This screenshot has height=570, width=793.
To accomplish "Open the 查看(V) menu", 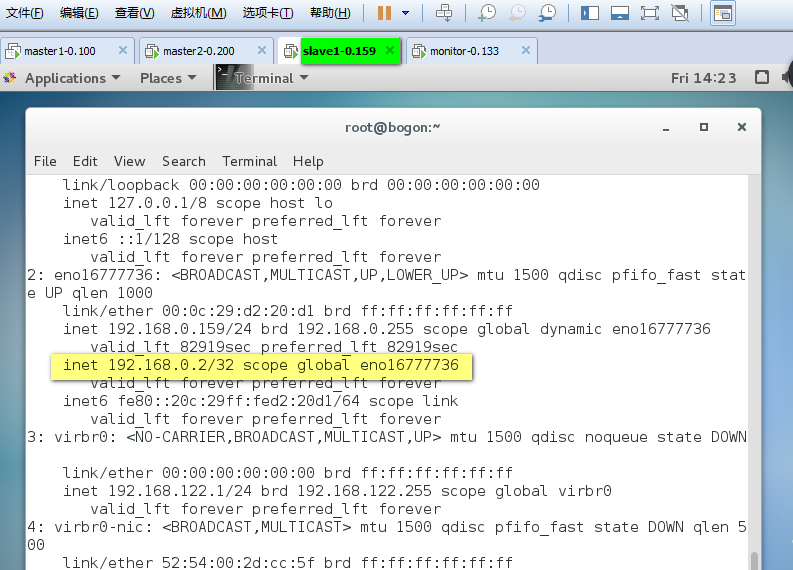I will (135, 13).
